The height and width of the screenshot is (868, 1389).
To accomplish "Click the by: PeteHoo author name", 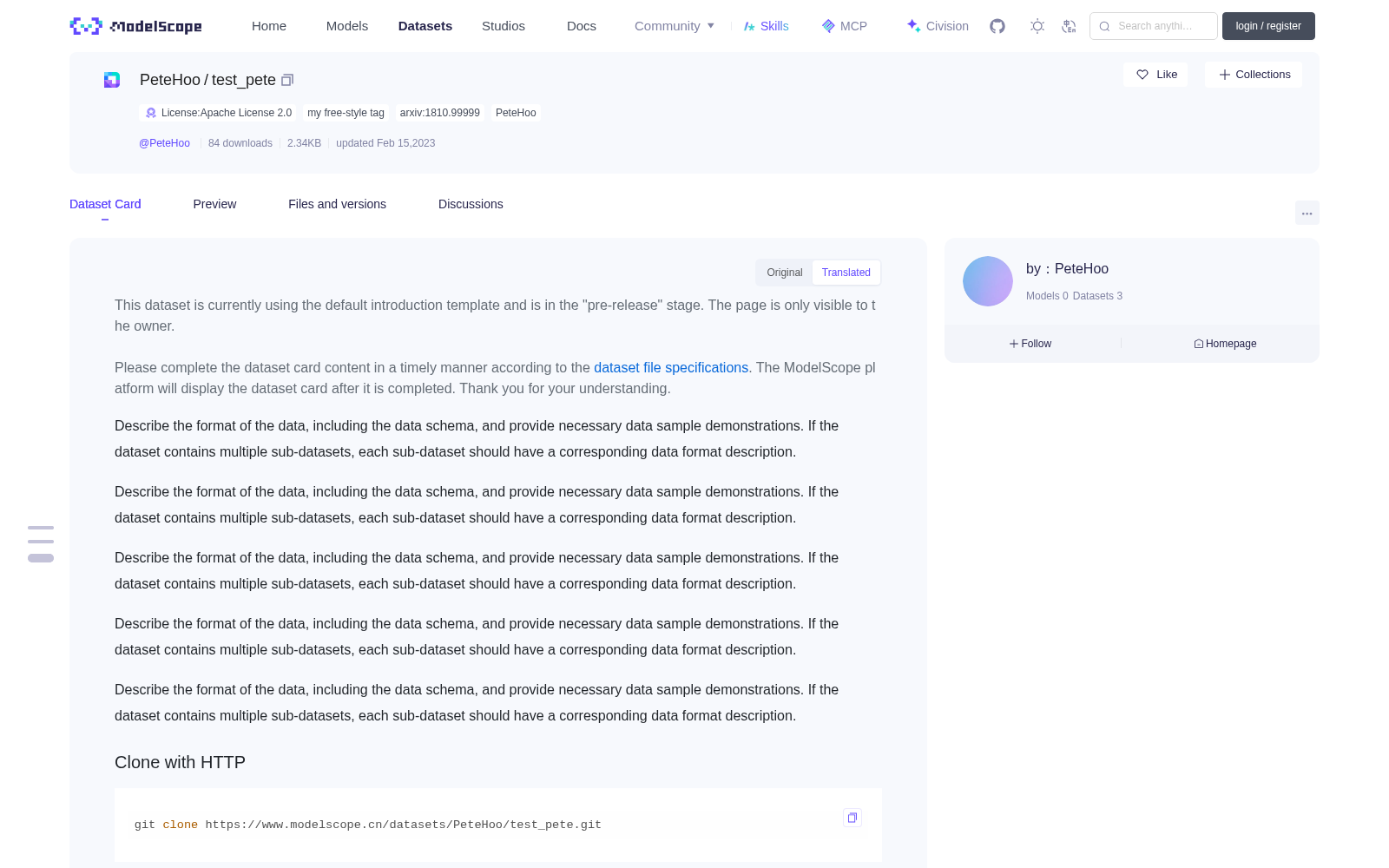I will (1067, 269).
